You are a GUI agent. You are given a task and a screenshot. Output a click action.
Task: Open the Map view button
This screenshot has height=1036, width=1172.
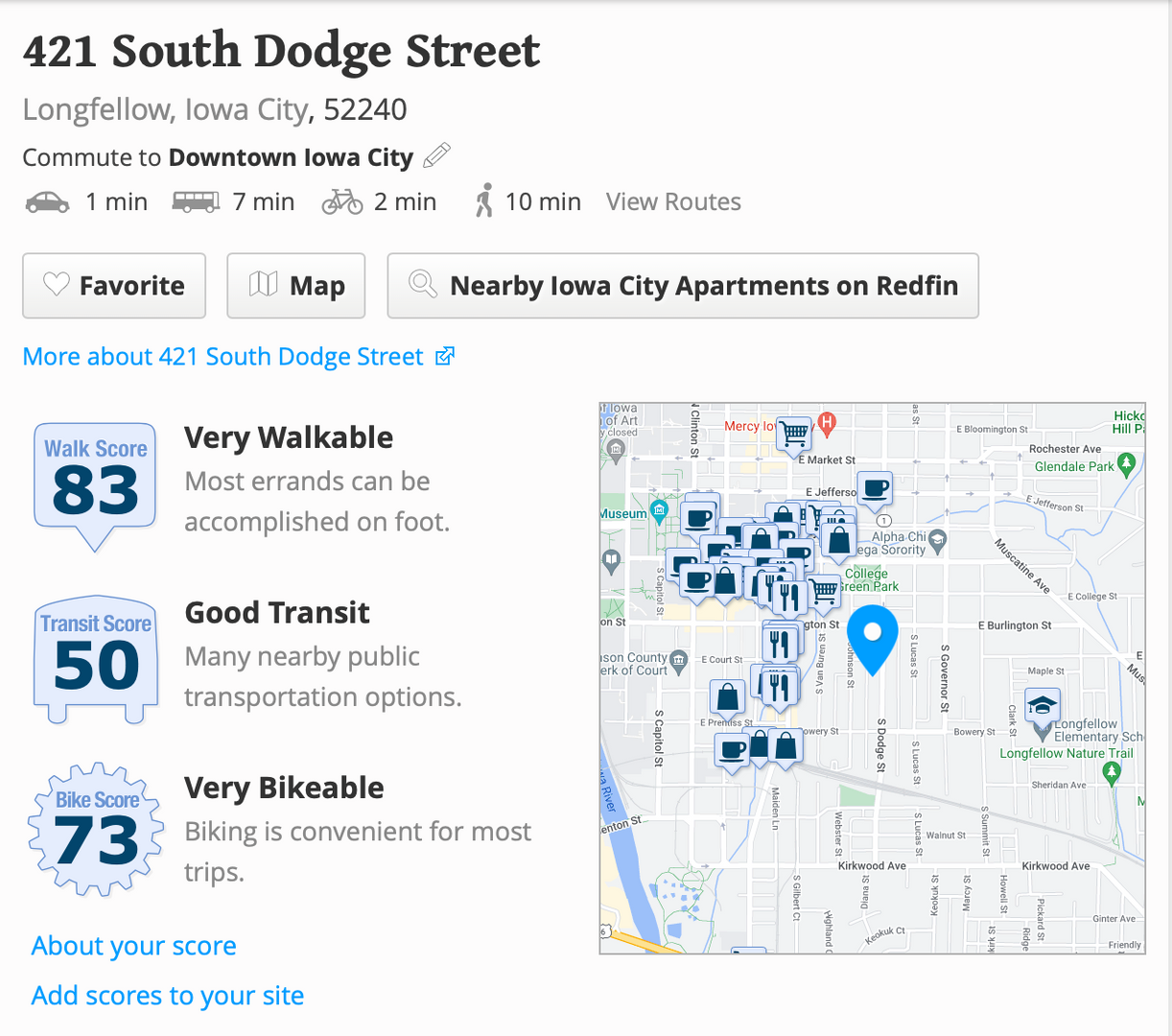(x=295, y=286)
